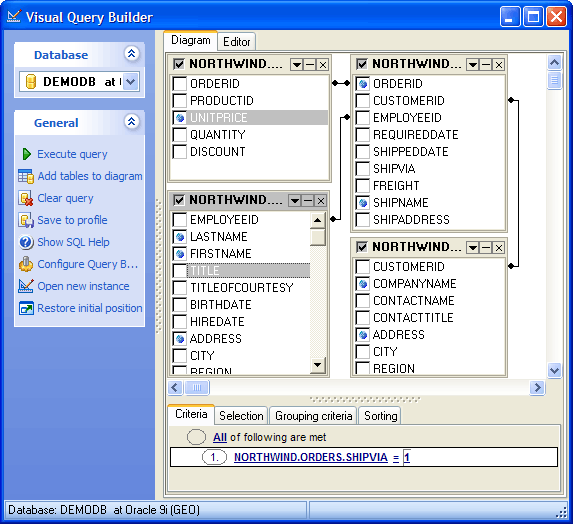Click the diagram scroll right arrow
This screenshot has height=524, width=573.
point(537,387)
